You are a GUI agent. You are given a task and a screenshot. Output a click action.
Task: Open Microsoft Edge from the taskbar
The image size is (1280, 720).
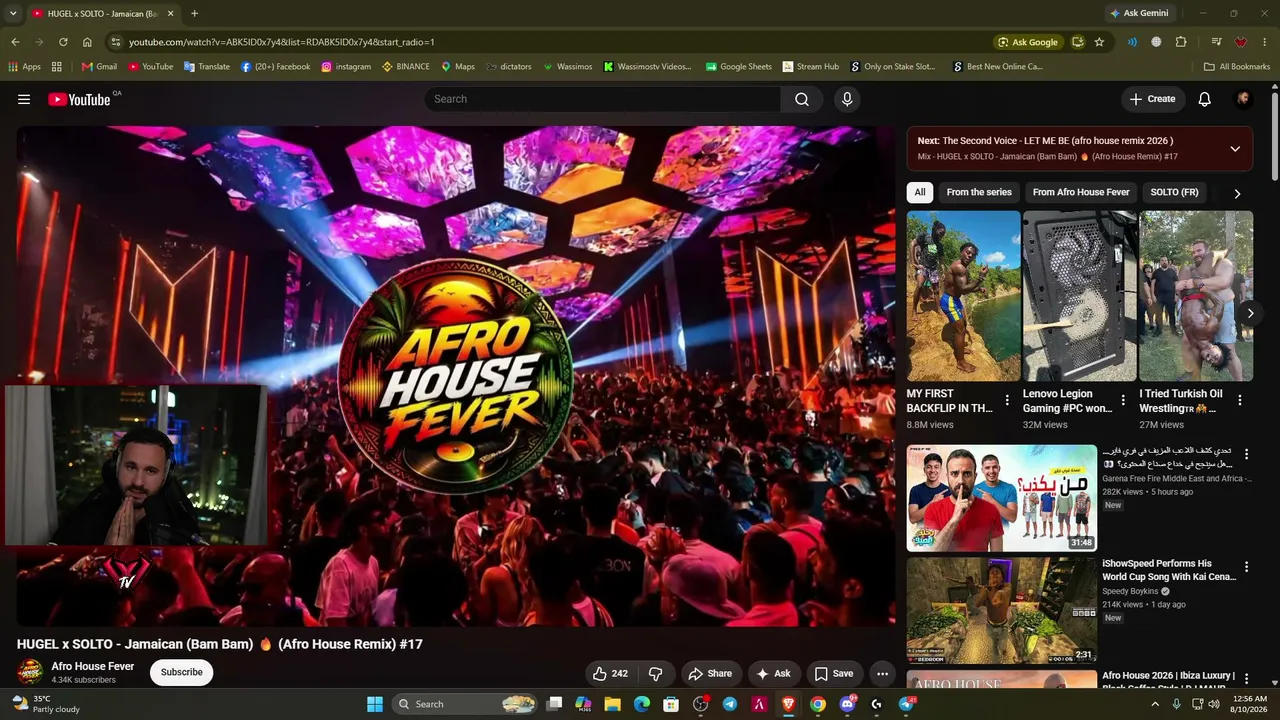642,704
